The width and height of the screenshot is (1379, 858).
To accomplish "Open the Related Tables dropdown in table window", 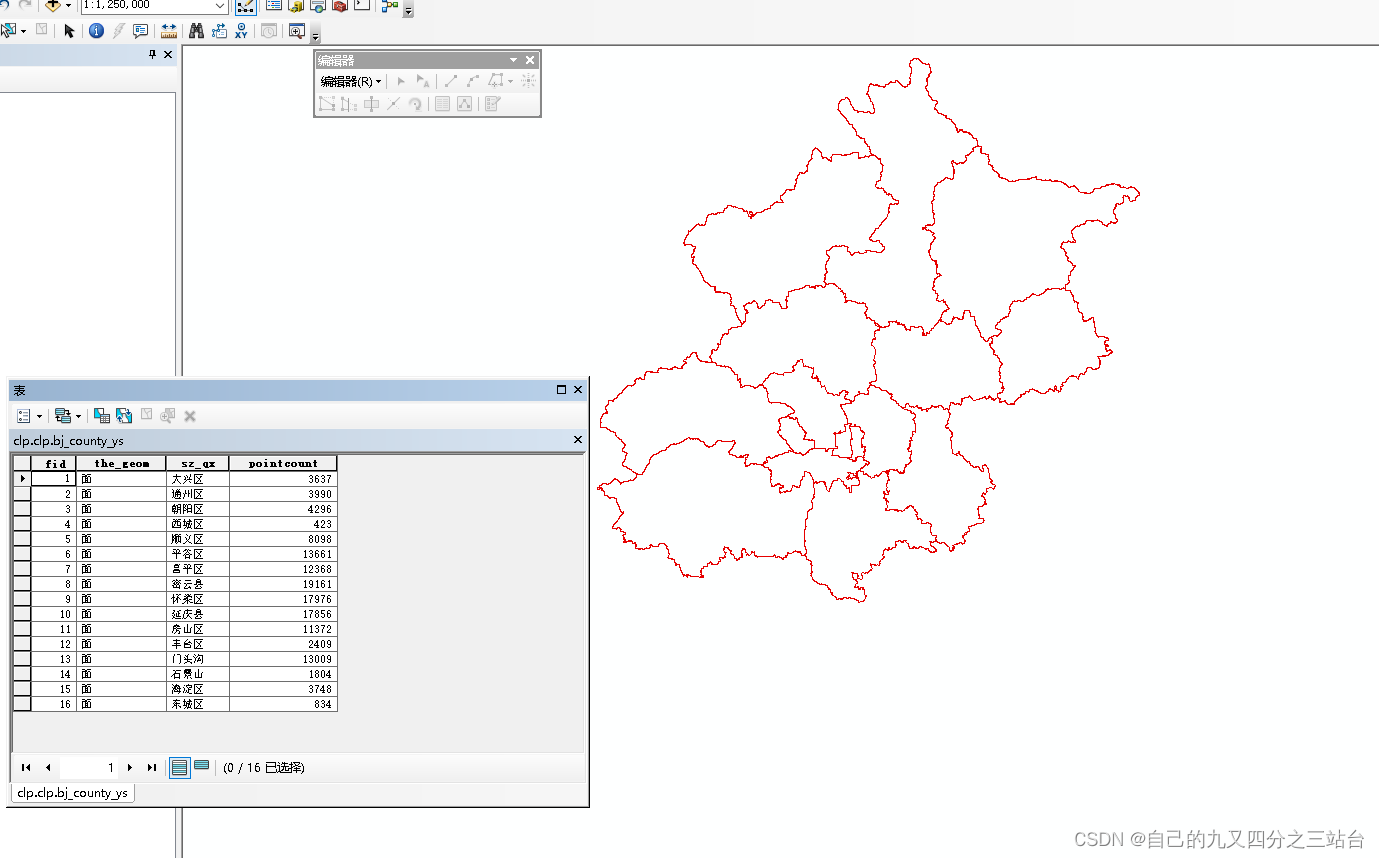I will tap(67, 415).
